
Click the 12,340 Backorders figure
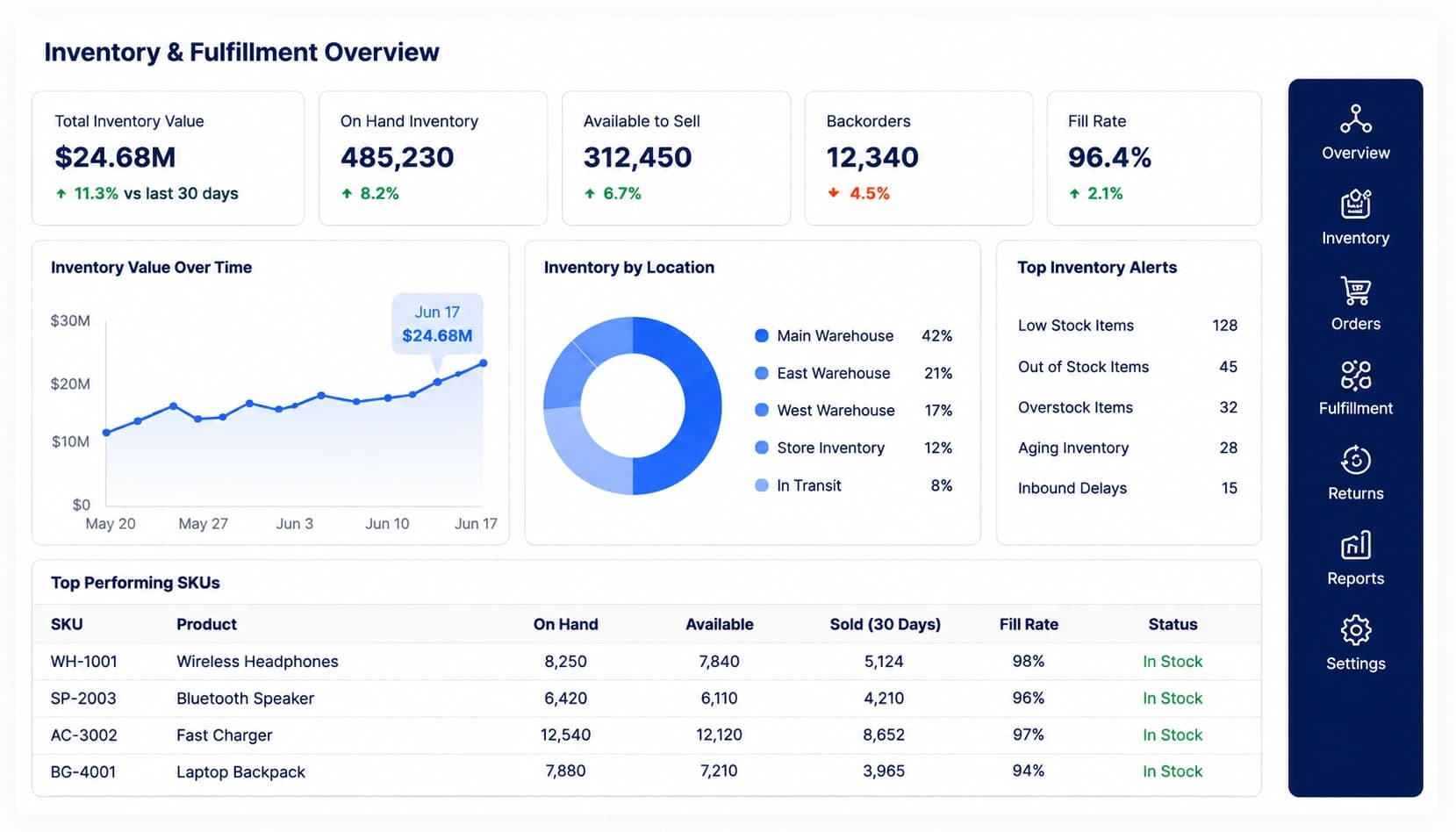pos(872,157)
